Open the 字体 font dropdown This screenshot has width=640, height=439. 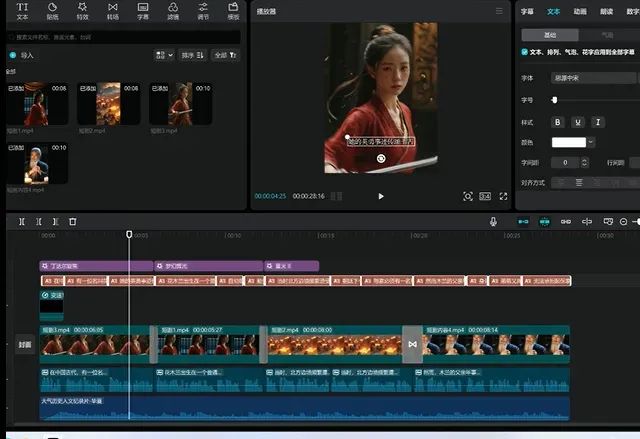click(593, 78)
